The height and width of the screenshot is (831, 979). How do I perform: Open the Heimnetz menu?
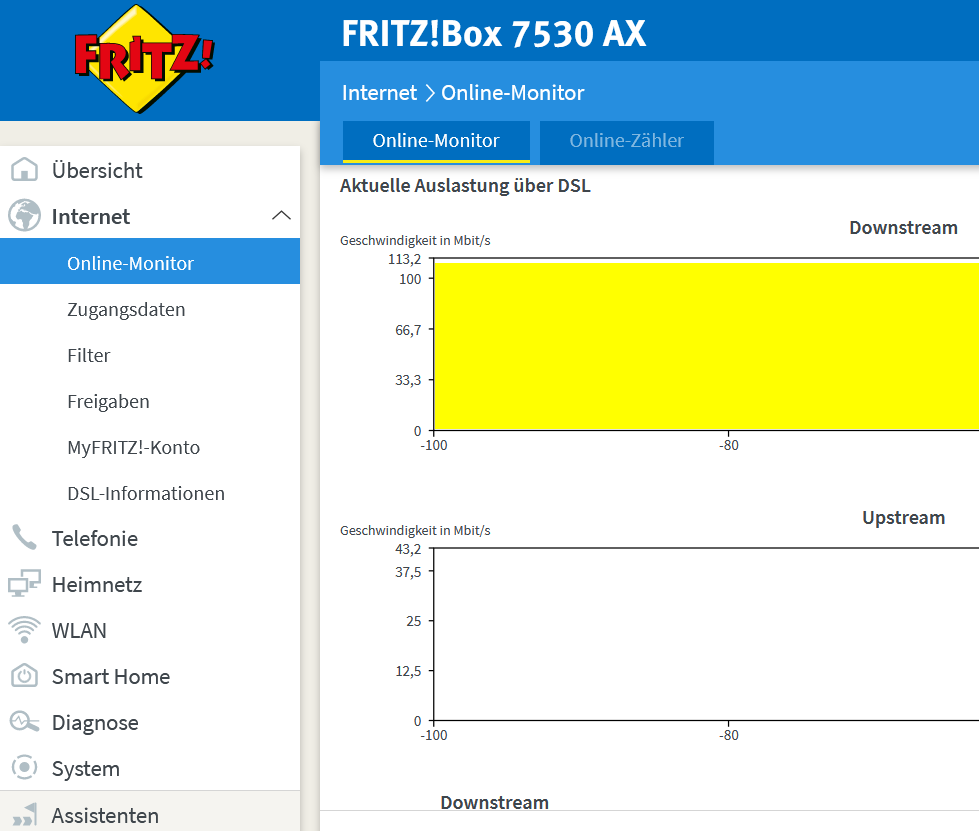click(150, 584)
